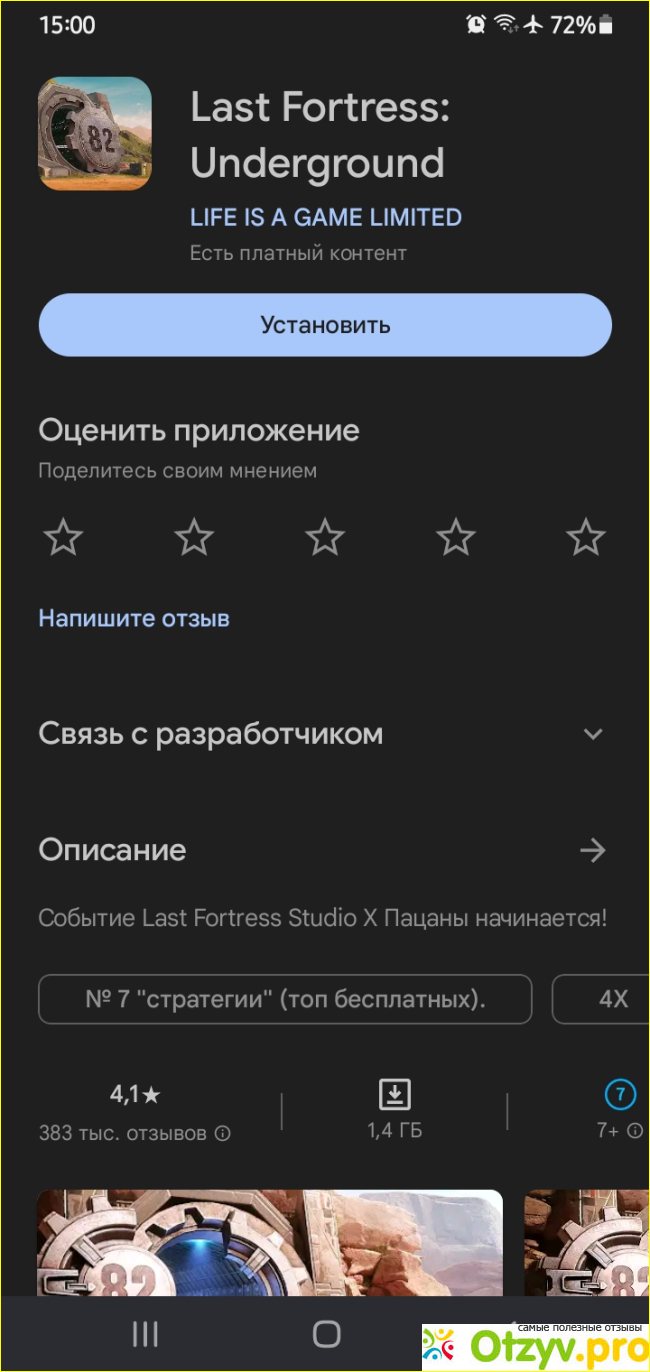Open the first game screenshot
Viewport: 650px width, 1372px height.
click(270, 1242)
